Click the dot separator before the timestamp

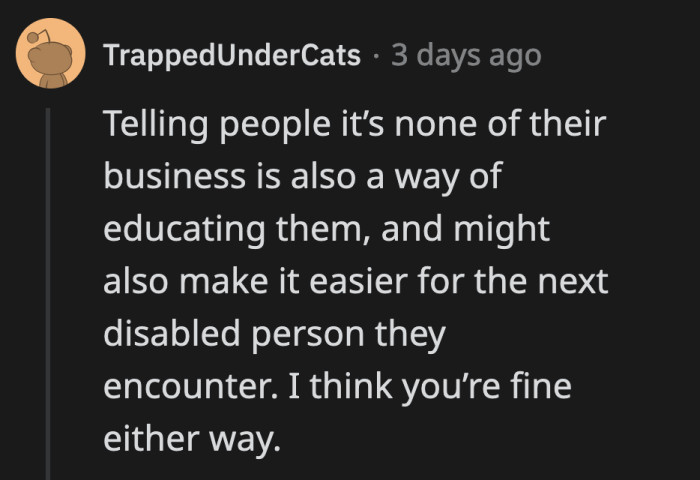[375, 55]
